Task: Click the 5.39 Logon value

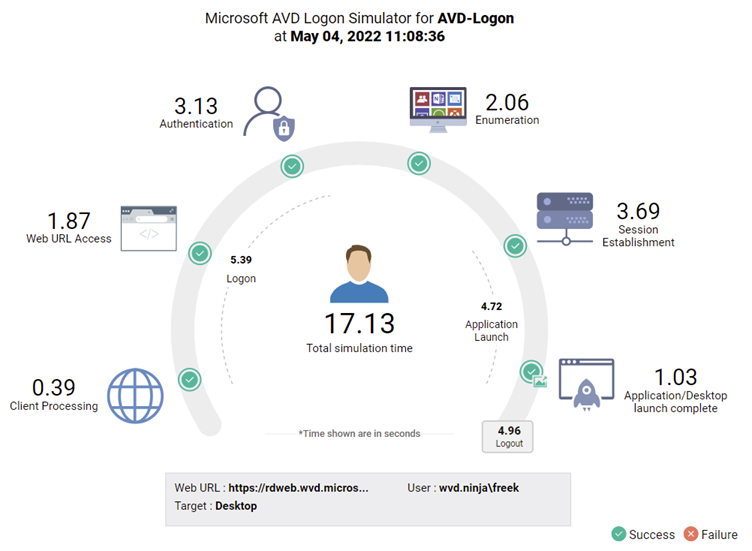Action: pyautogui.click(x=241, y=260)
